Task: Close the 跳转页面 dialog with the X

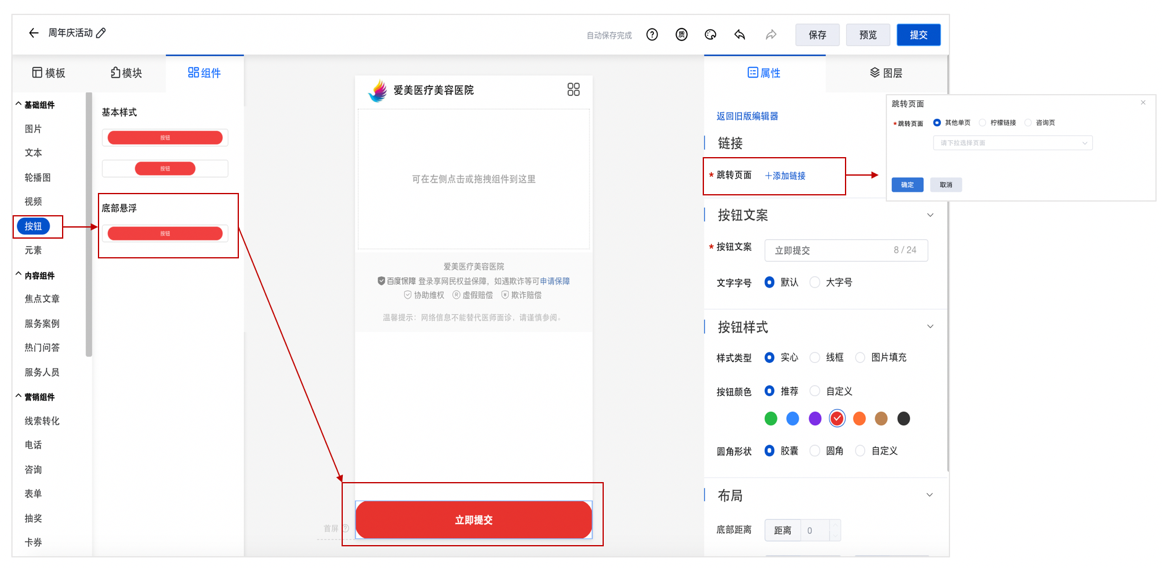Action: (1143, 103)
